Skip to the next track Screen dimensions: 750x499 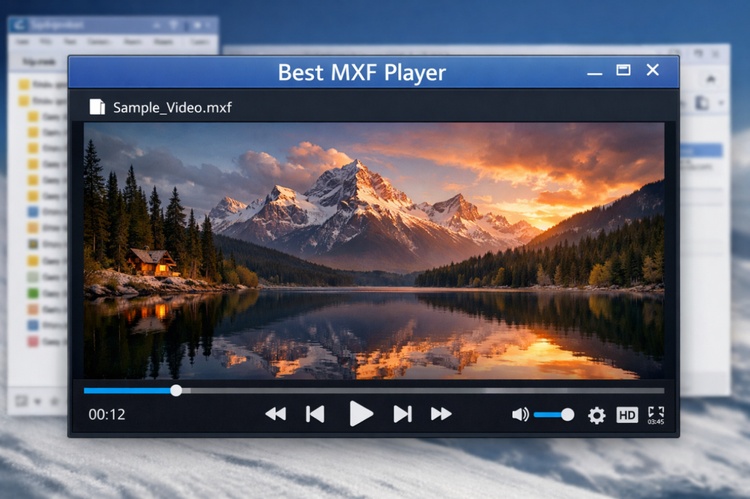pos(402,414)
